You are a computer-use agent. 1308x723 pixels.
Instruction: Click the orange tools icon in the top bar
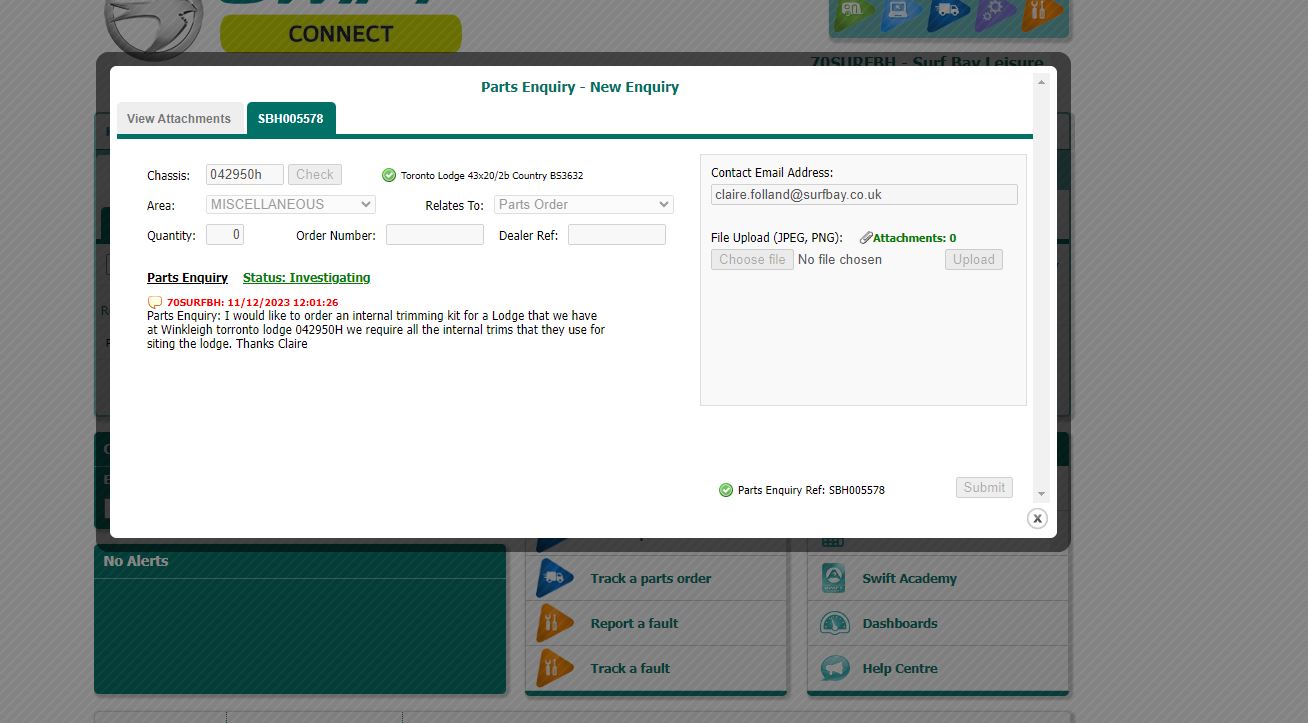click(1043, 13)
